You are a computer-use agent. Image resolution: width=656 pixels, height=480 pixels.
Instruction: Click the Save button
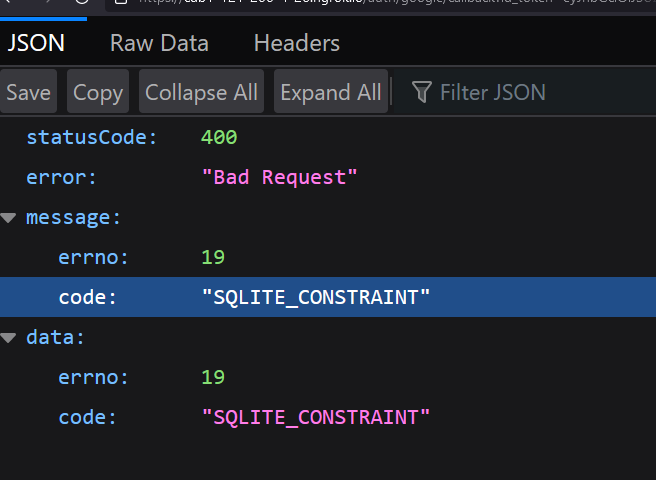point(28,92)
